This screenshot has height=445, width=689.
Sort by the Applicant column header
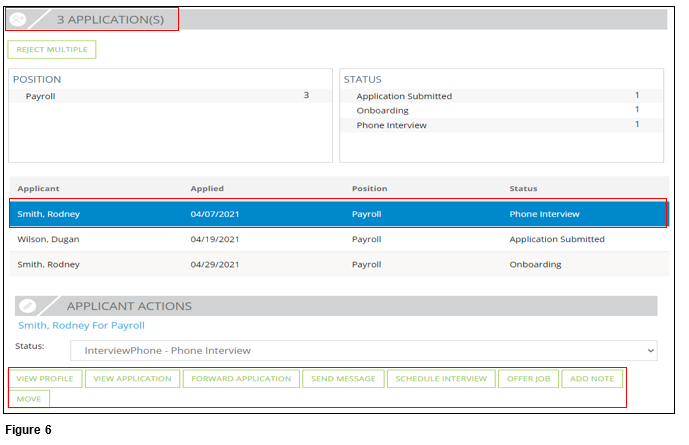point(39,188)
